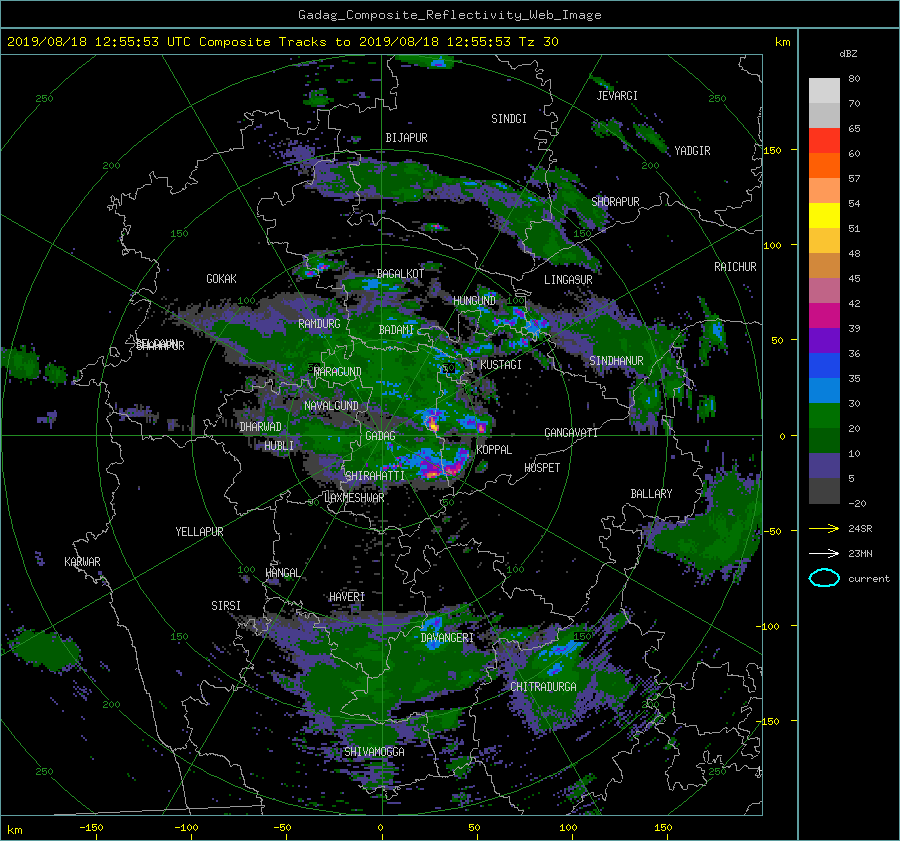Image resolution: width=900 pixels, height=841 pixels.
Task: Click the YELLAPUR city label
Action: tap(199, 532)
